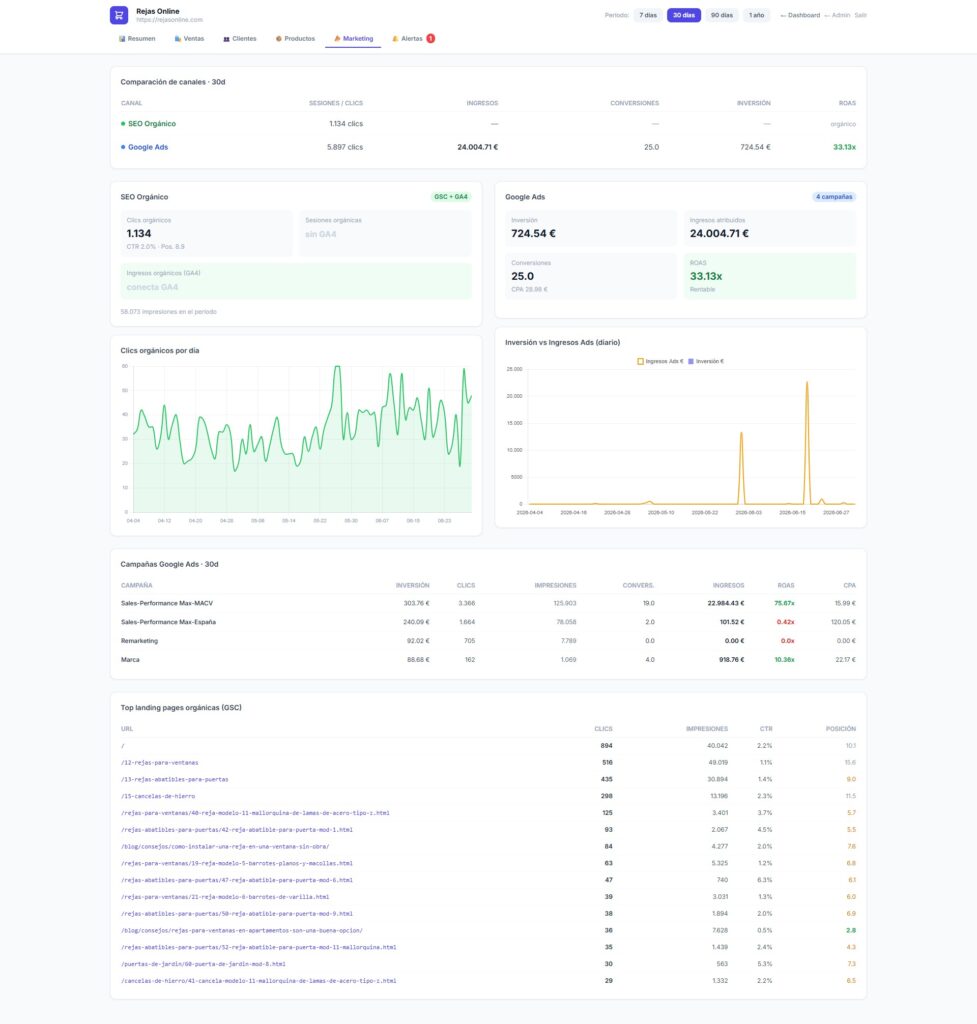Set period to 1 año
The width and height of the screenshot is (977, 1024).
click(x=756, y=15)
